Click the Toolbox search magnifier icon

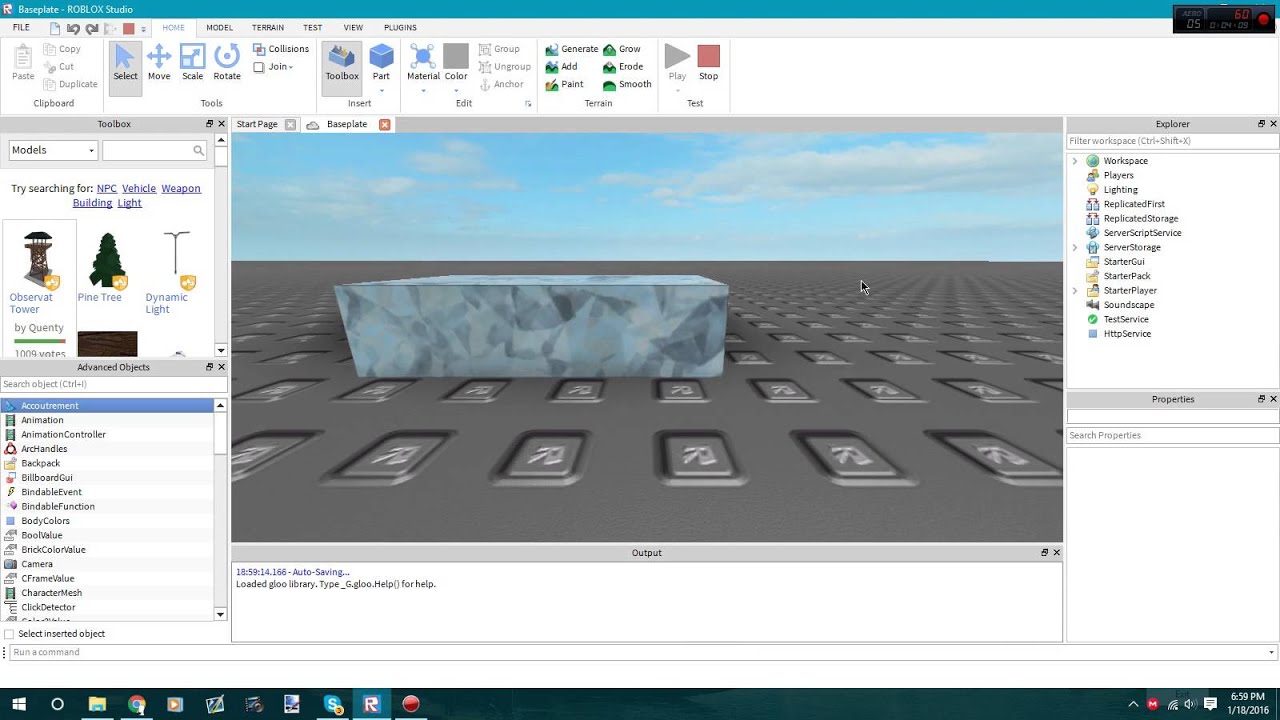[198, 150]
